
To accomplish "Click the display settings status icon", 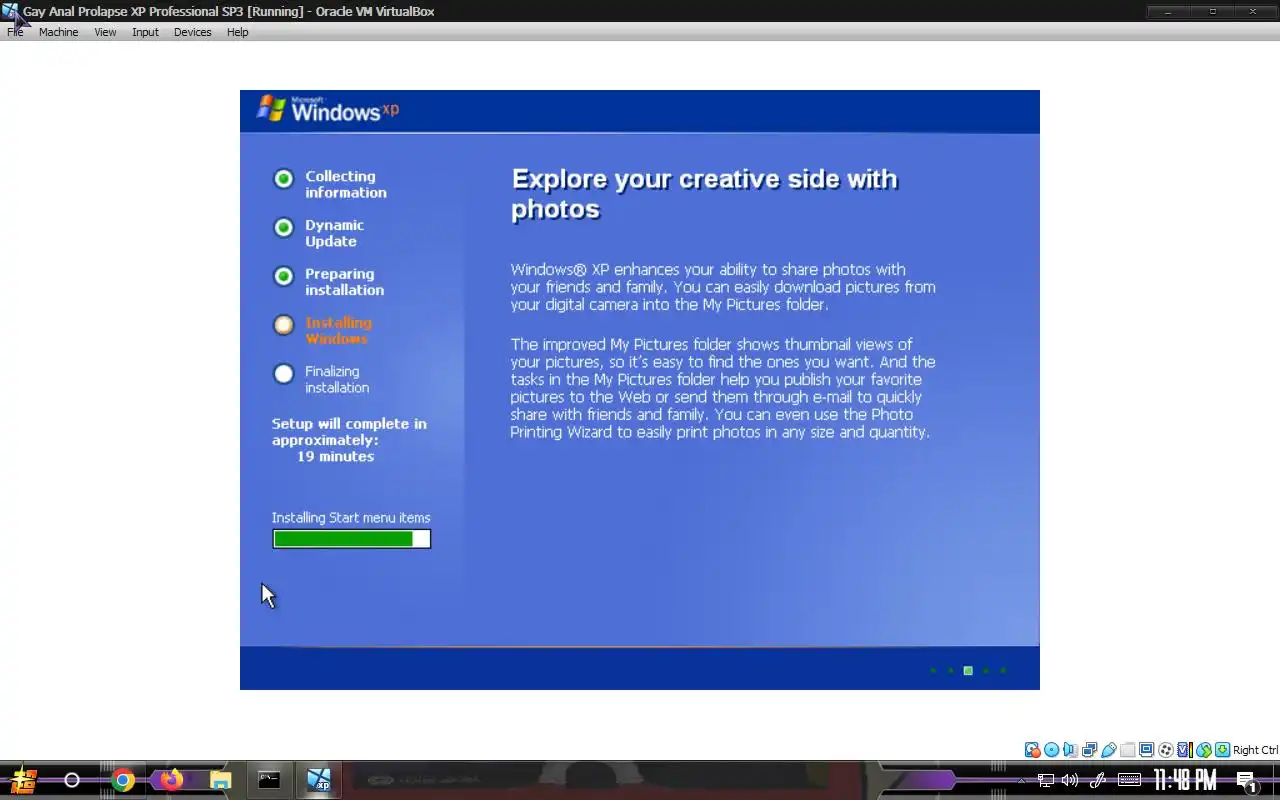I will click(1146, 750).
